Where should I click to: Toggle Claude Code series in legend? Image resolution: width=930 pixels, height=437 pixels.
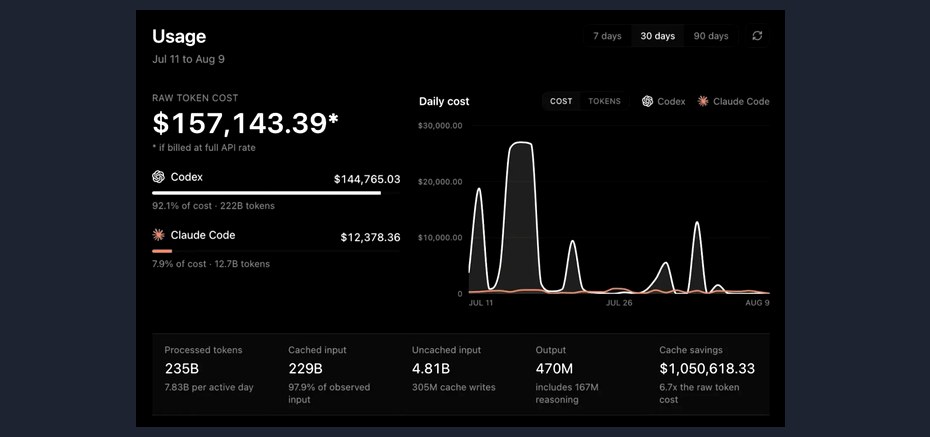734,101
